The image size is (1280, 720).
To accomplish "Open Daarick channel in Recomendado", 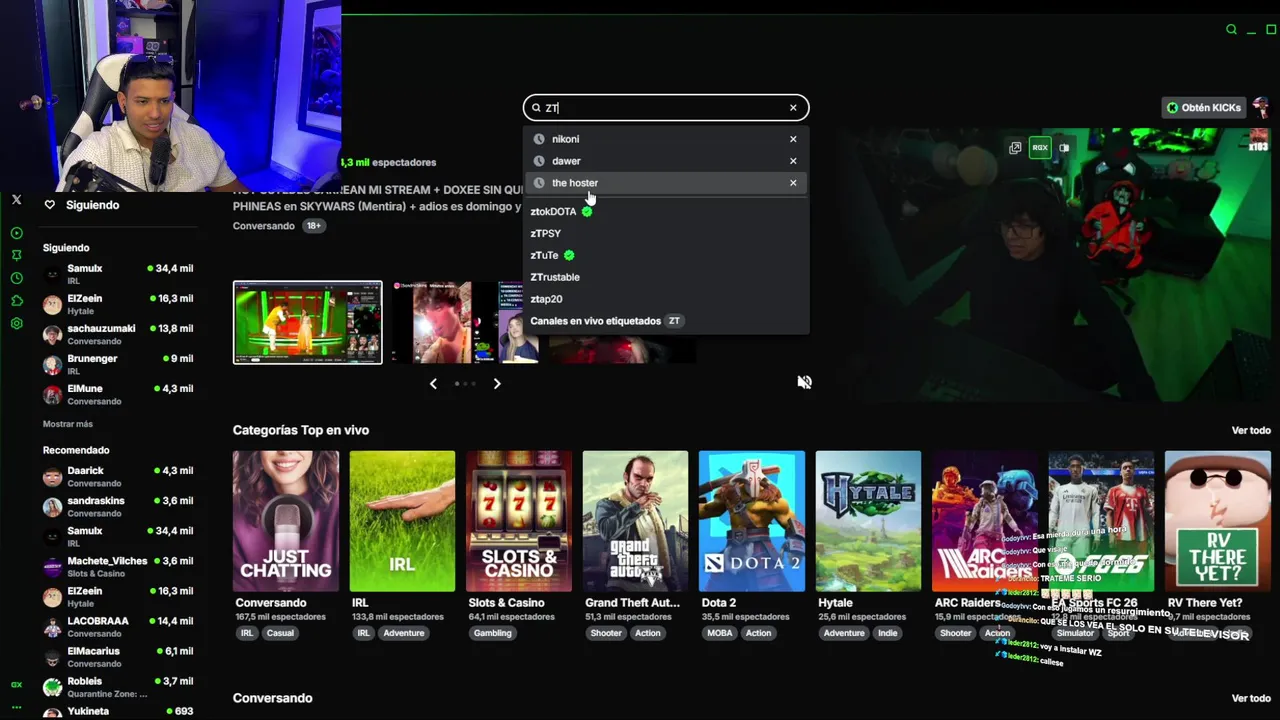I will coord(118,476).
